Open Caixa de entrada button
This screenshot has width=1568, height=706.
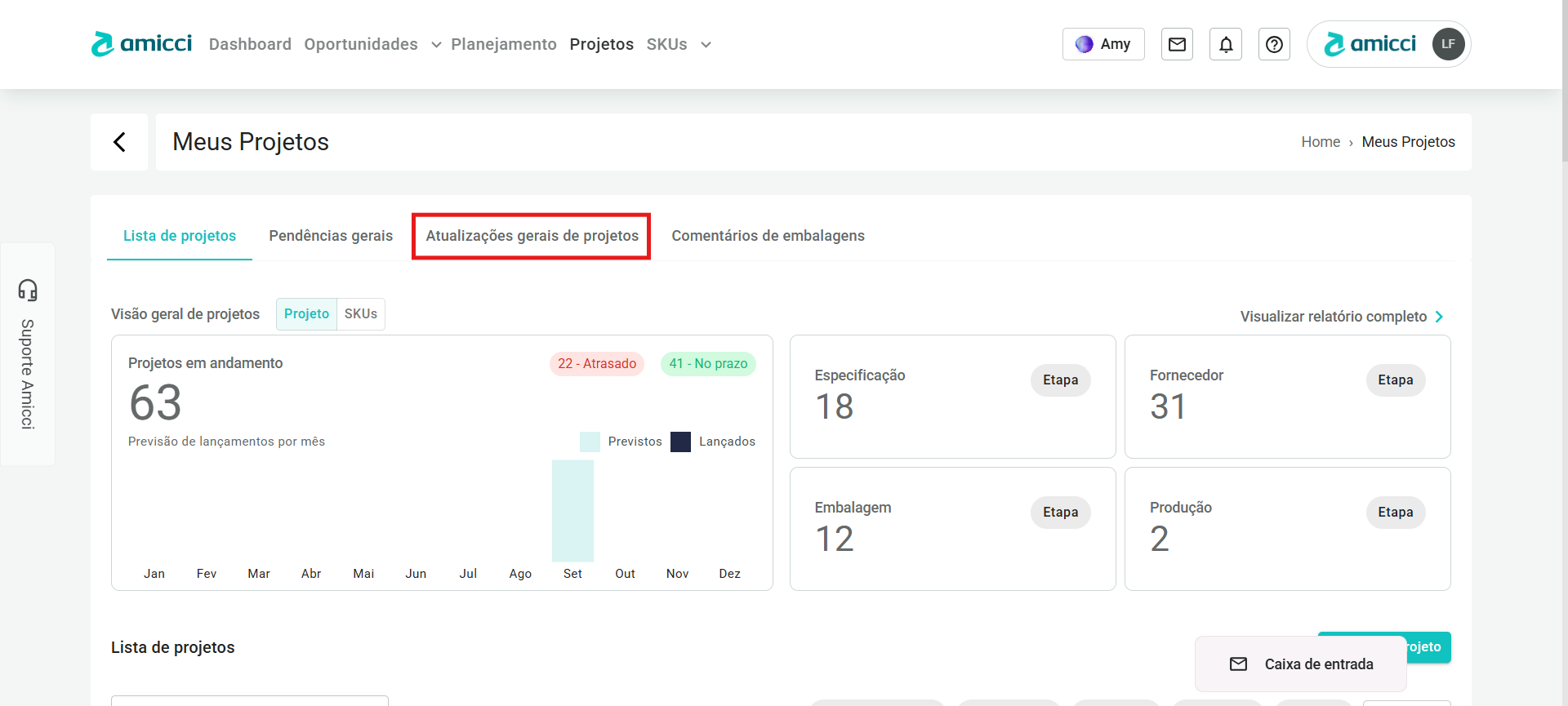pos(1301,664)
